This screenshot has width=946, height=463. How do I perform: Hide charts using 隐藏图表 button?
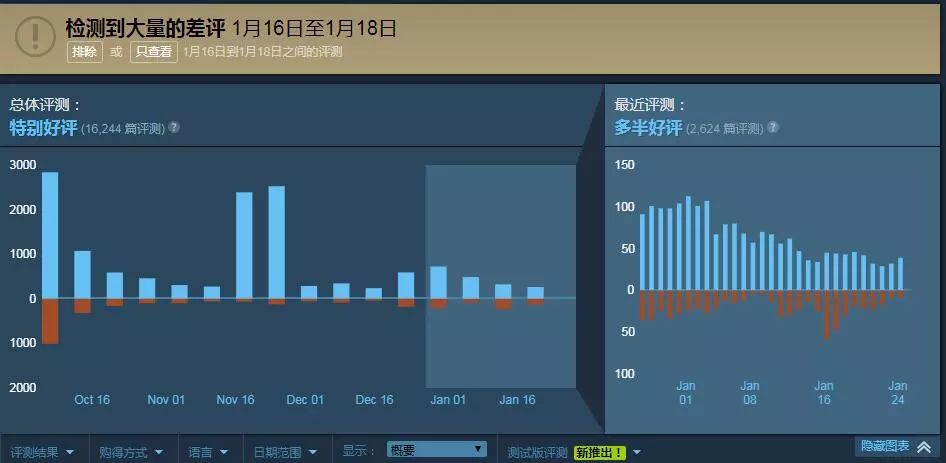[x=896, y=447]
